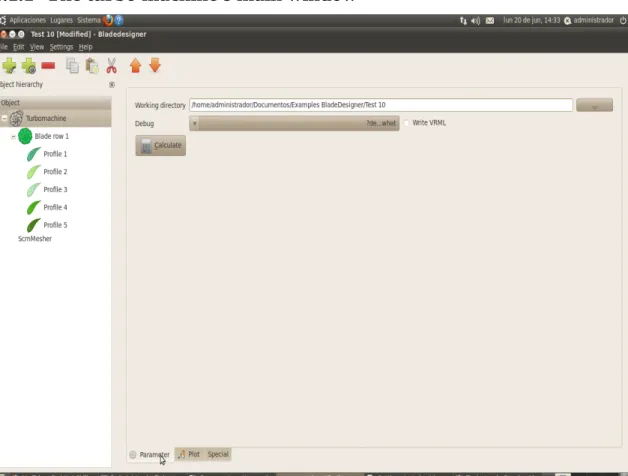This screenshot has width=628, height=476.
Task: Click the power shutdown icon
Action: click(623, 20)
